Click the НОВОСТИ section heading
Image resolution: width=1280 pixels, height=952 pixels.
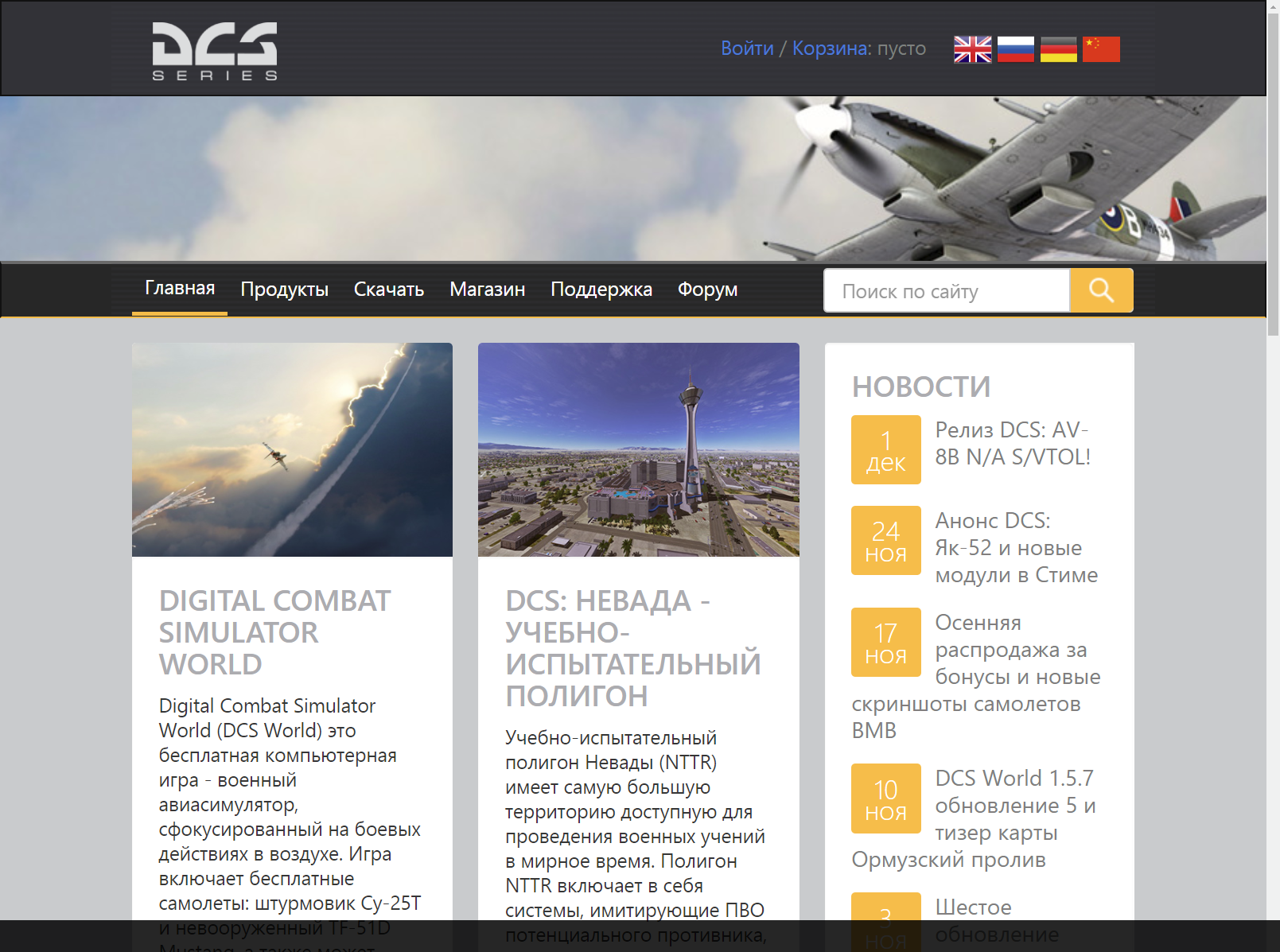point(921,387)
